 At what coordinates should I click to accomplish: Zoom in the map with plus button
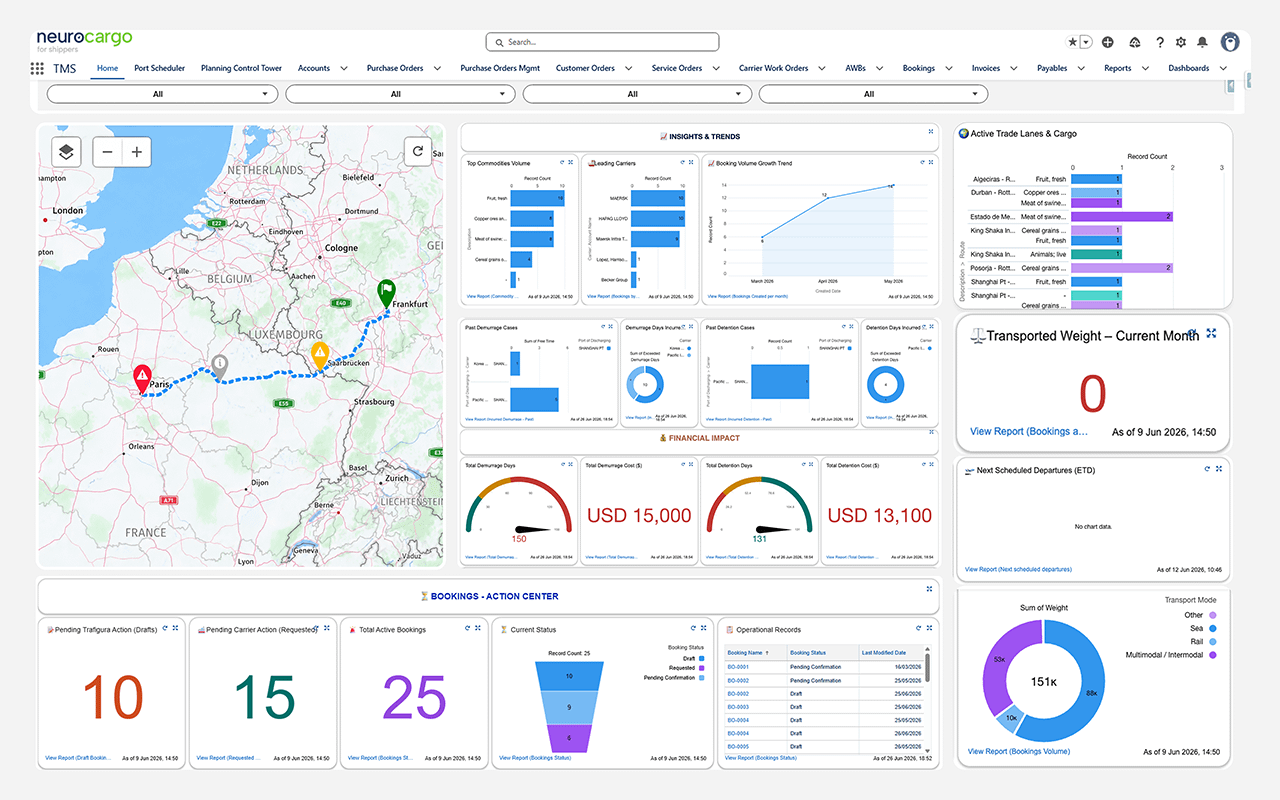(x=137, y=152)
